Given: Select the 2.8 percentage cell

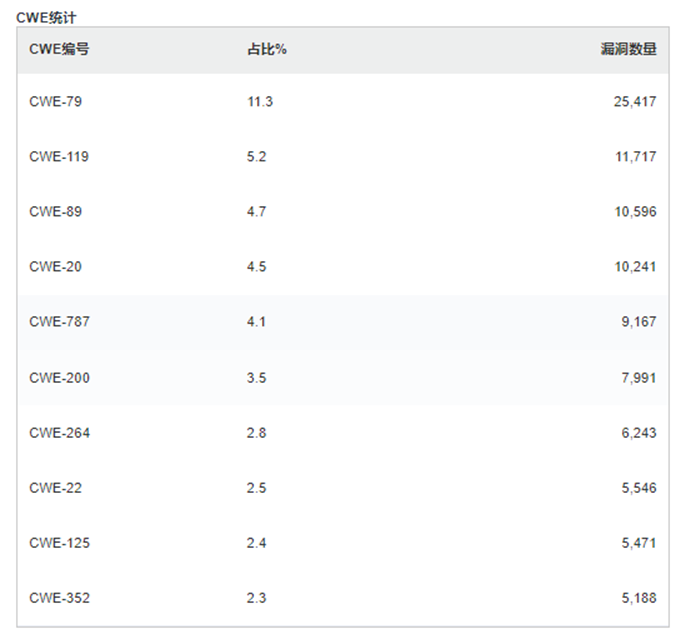Looking at the screenshot, I should pos(257,433).
